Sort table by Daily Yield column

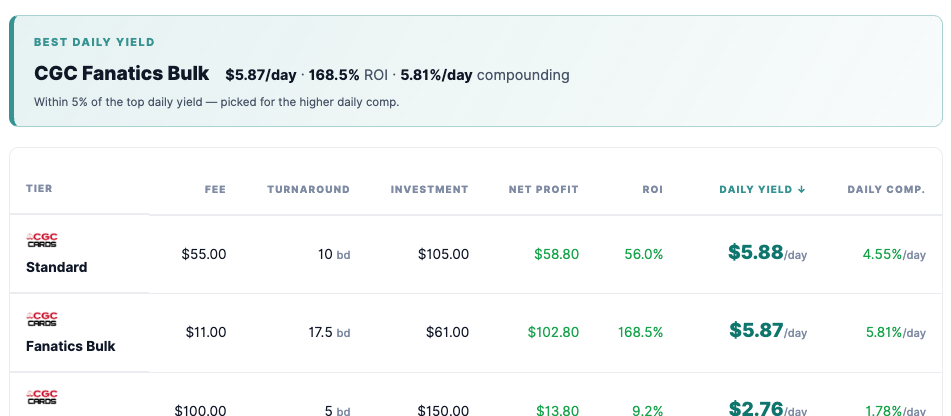click(762, 189)
